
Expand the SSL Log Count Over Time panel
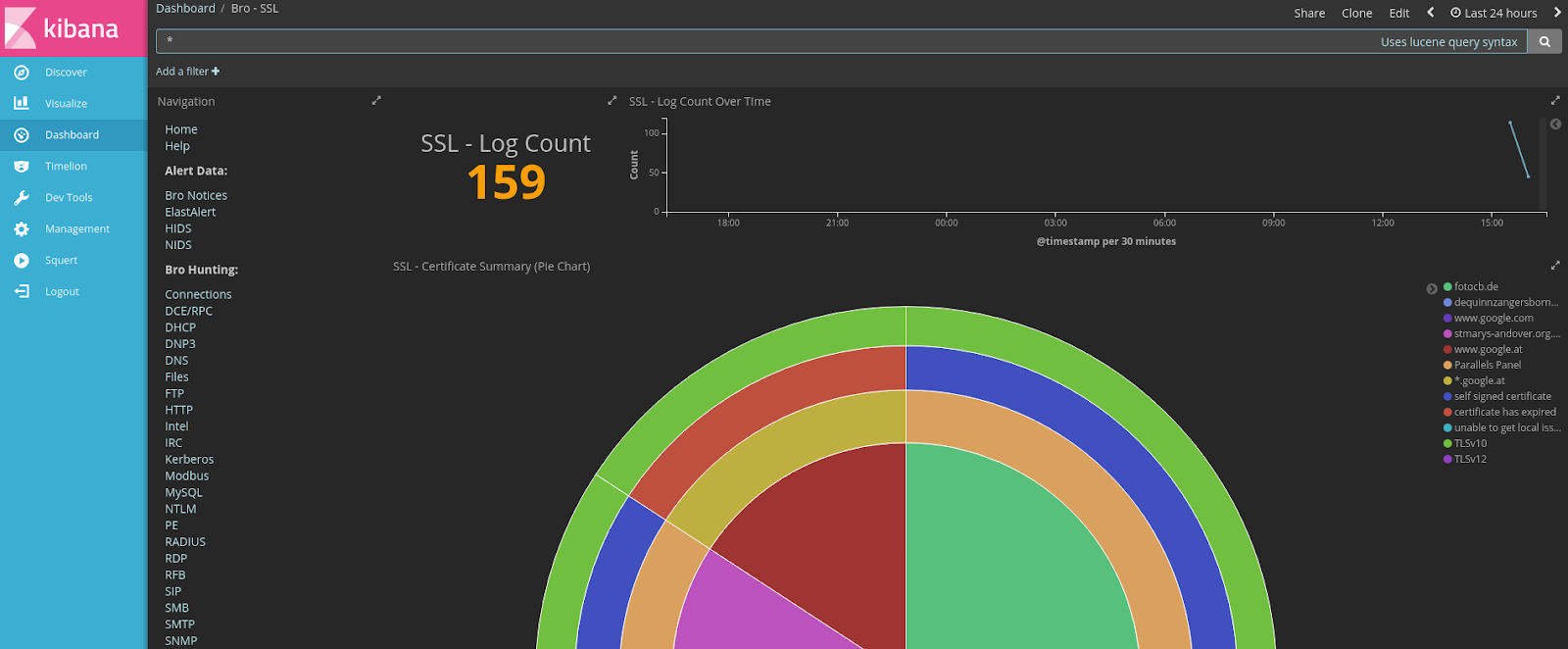pos(1555,101)
